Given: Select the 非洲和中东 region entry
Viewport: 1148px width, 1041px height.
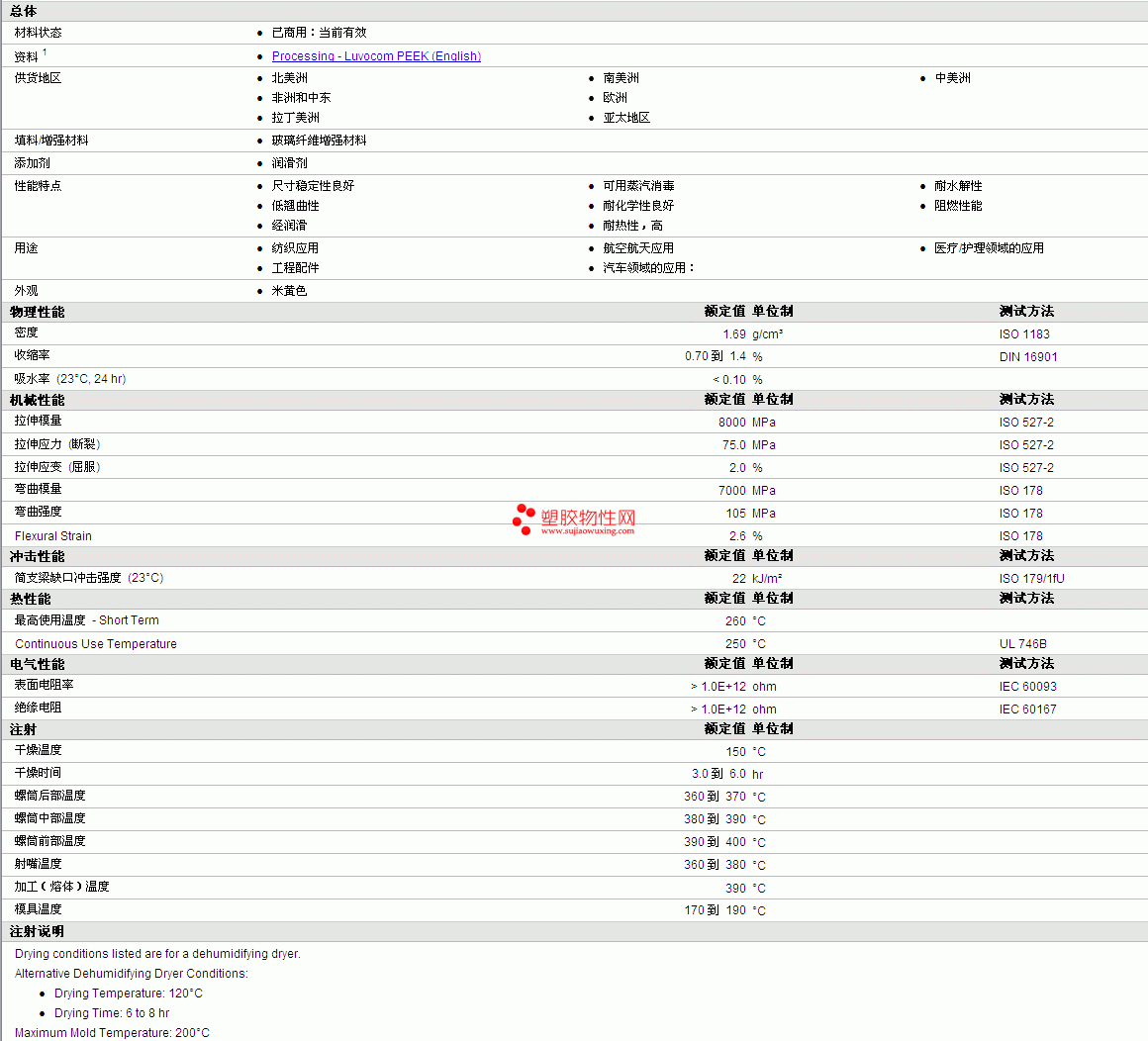Looking at the screenshot, I should (302, 98).
